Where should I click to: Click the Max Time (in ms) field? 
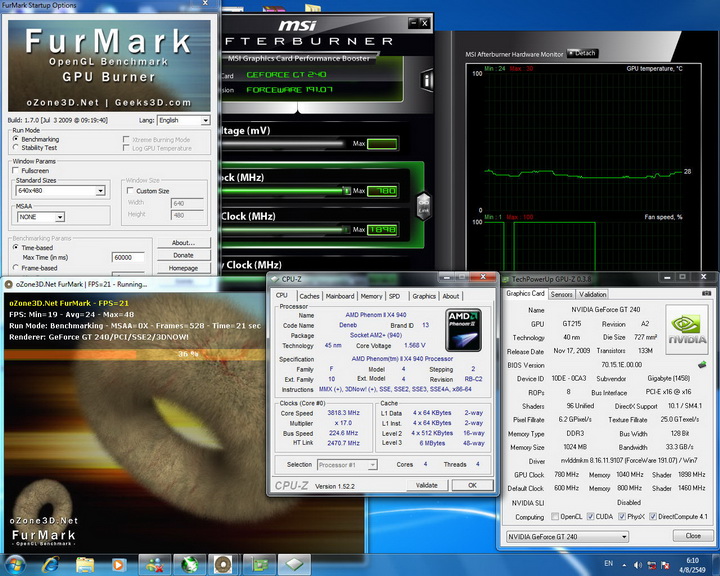click(x=128, y=258)
